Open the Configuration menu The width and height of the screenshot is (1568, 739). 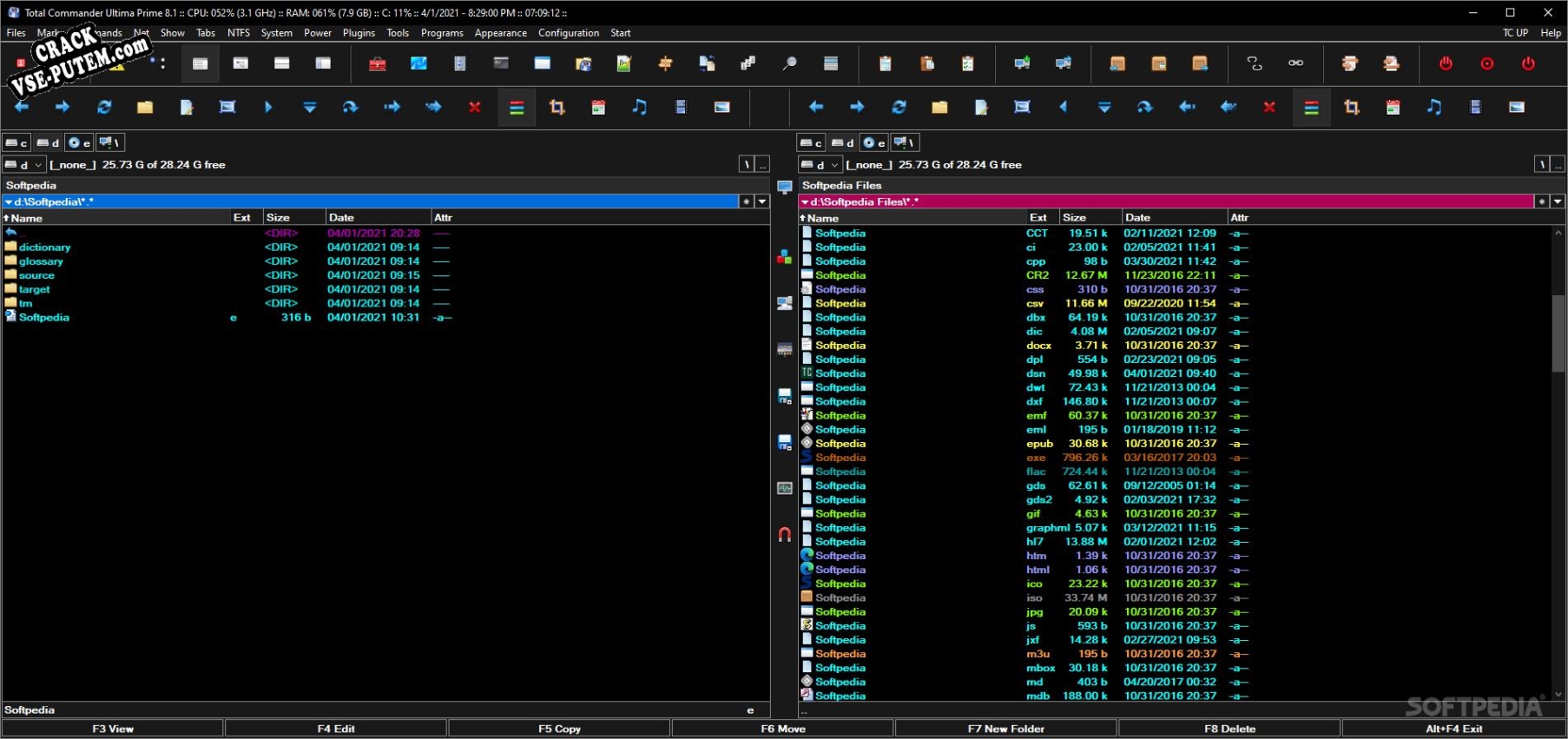[x=569, y=33]
